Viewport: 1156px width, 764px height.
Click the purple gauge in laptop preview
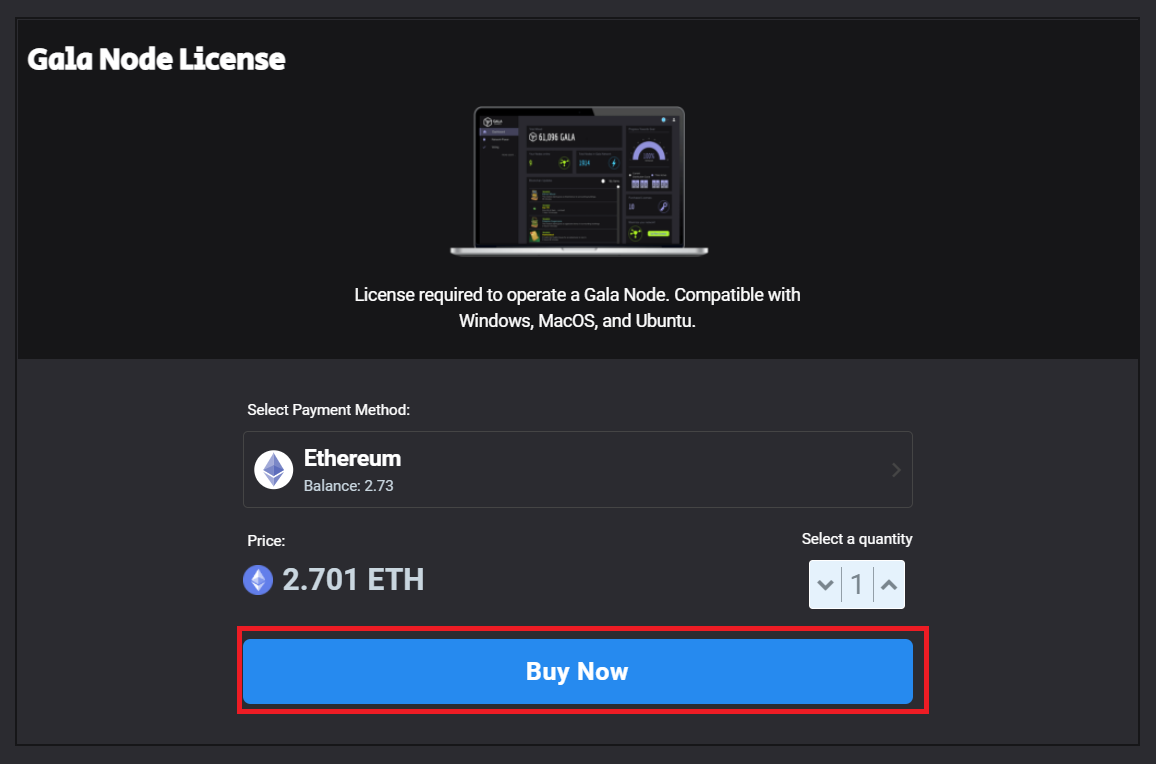[649, 150]
